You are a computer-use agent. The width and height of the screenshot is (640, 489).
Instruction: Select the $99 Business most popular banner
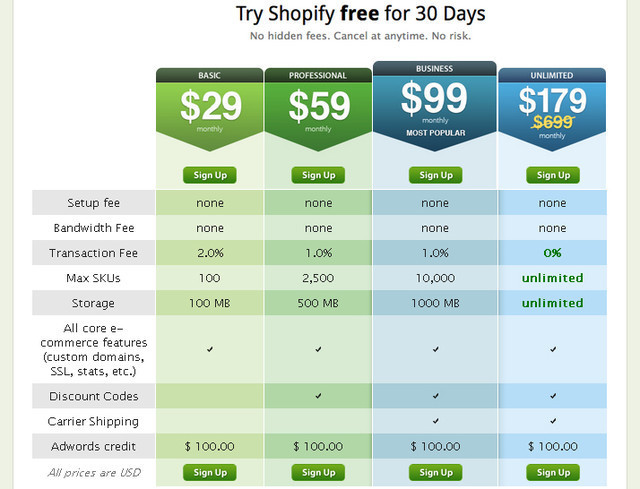(x=435, y=105)
